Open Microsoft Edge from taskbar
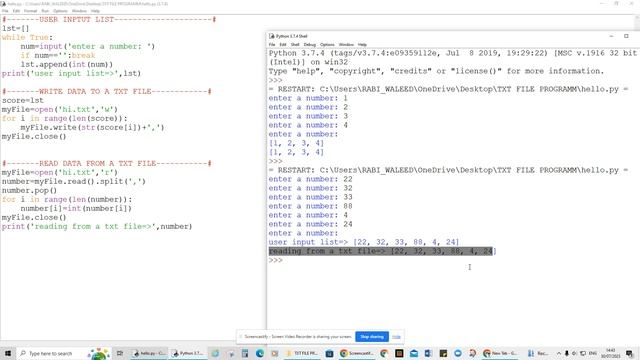This screenshot has height=360, width=640. coord(260,353)
